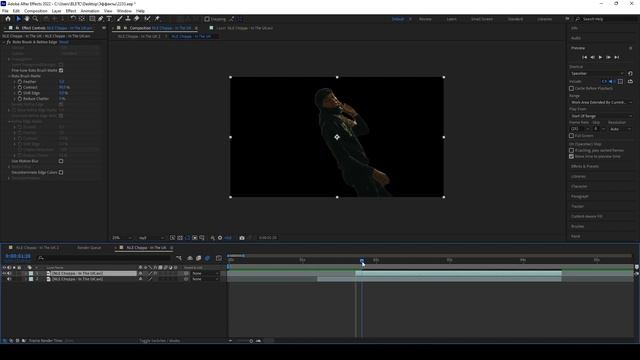The height and width of the screenshot is (360, 640).
Task: Select the Rectangle shape tool
Action: 92,19
